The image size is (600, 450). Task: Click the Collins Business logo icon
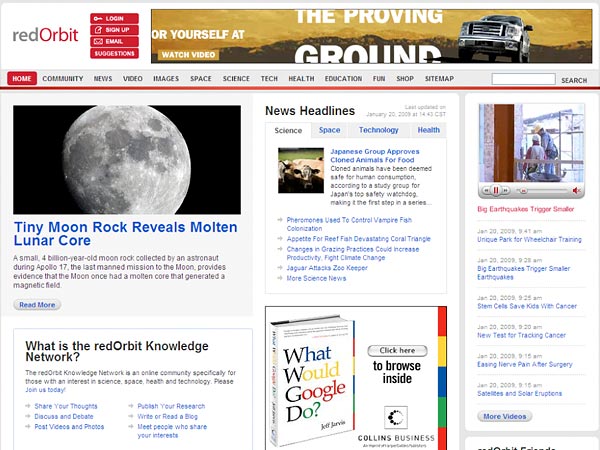point(396,417)
